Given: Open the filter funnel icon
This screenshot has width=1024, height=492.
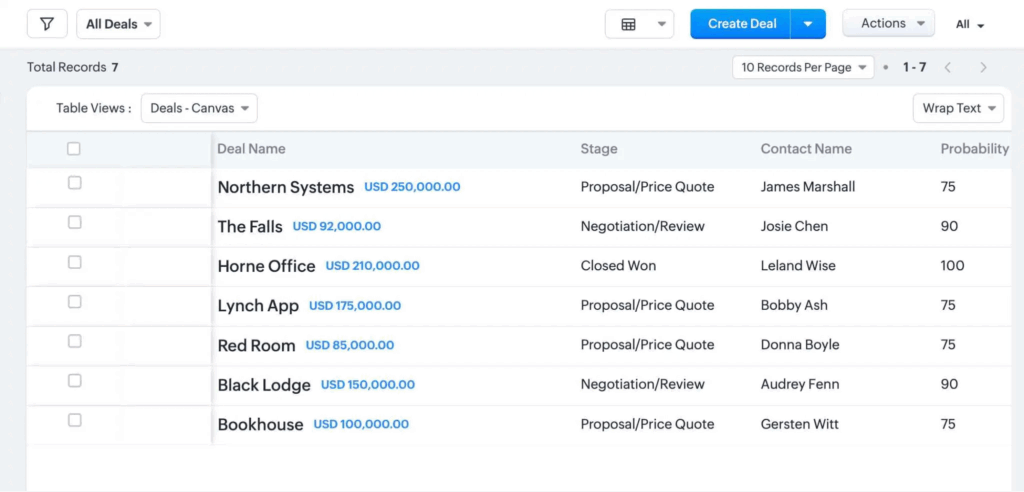Looking at the screenshot, I should click(x=47, y=24).
